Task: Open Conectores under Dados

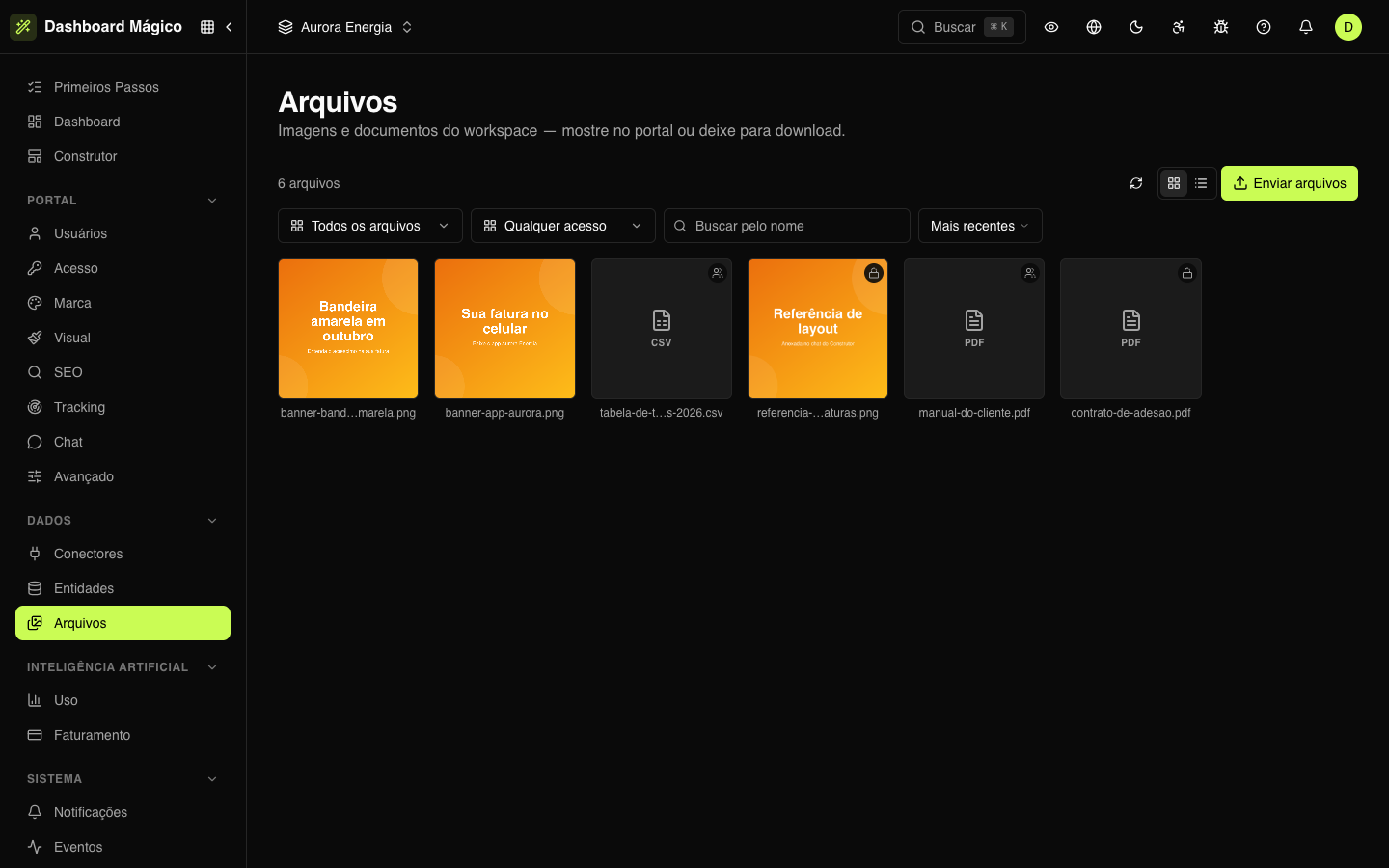Action: pyautogui.click(x=123, y=554)
